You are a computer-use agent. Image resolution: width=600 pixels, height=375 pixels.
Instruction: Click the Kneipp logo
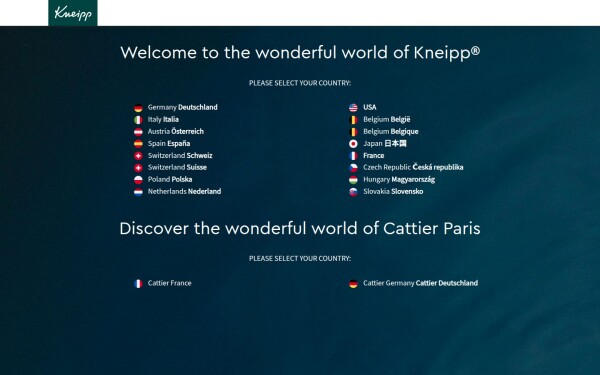click(x=73, y=13)
